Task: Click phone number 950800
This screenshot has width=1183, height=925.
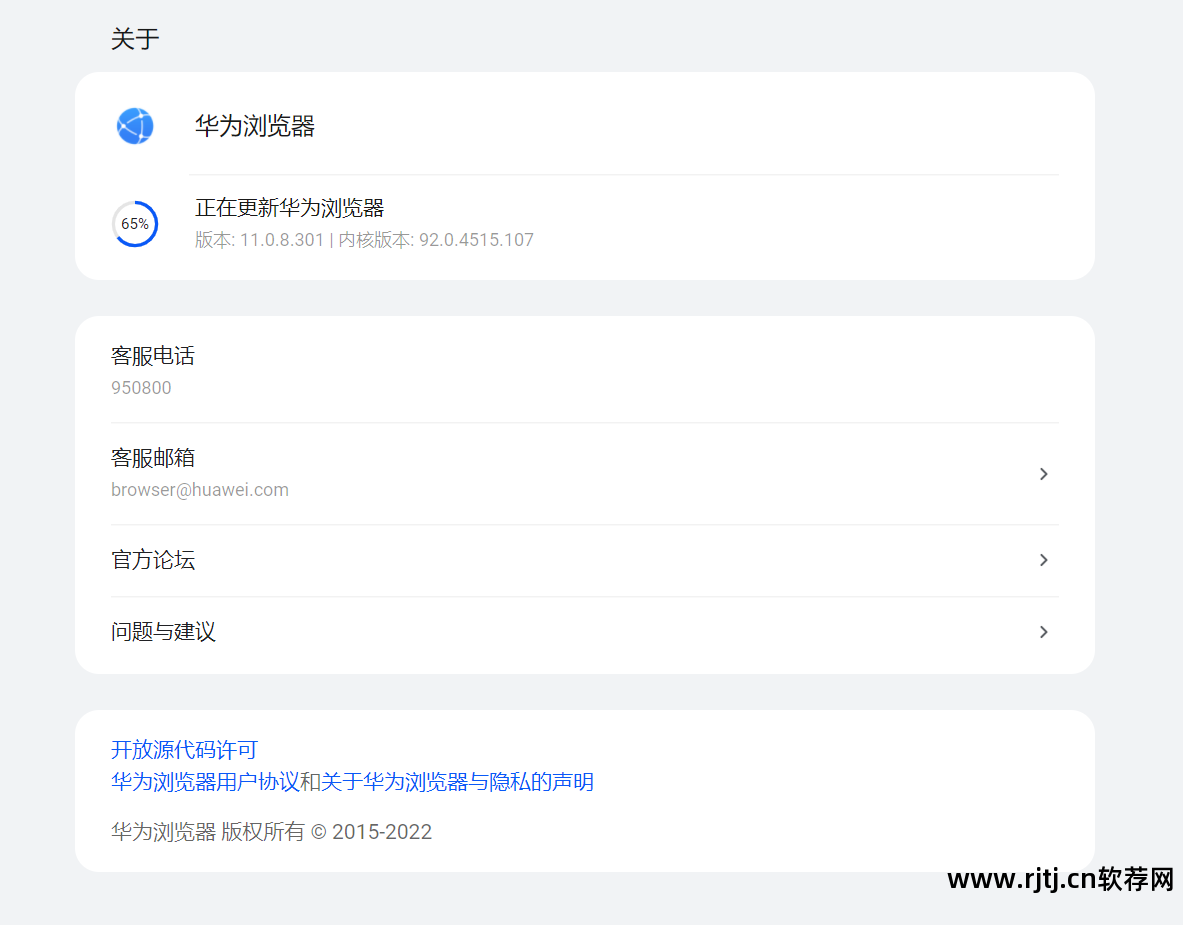Action: click(141, 388)
